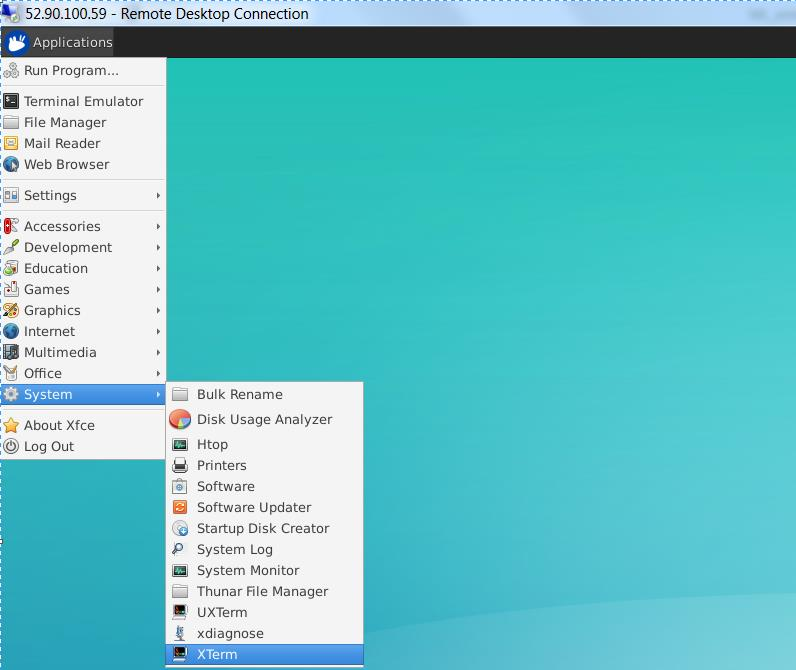Launch Terminal Emulator from menu
Screen dimensions: 796x670
(x=83, y=101)
